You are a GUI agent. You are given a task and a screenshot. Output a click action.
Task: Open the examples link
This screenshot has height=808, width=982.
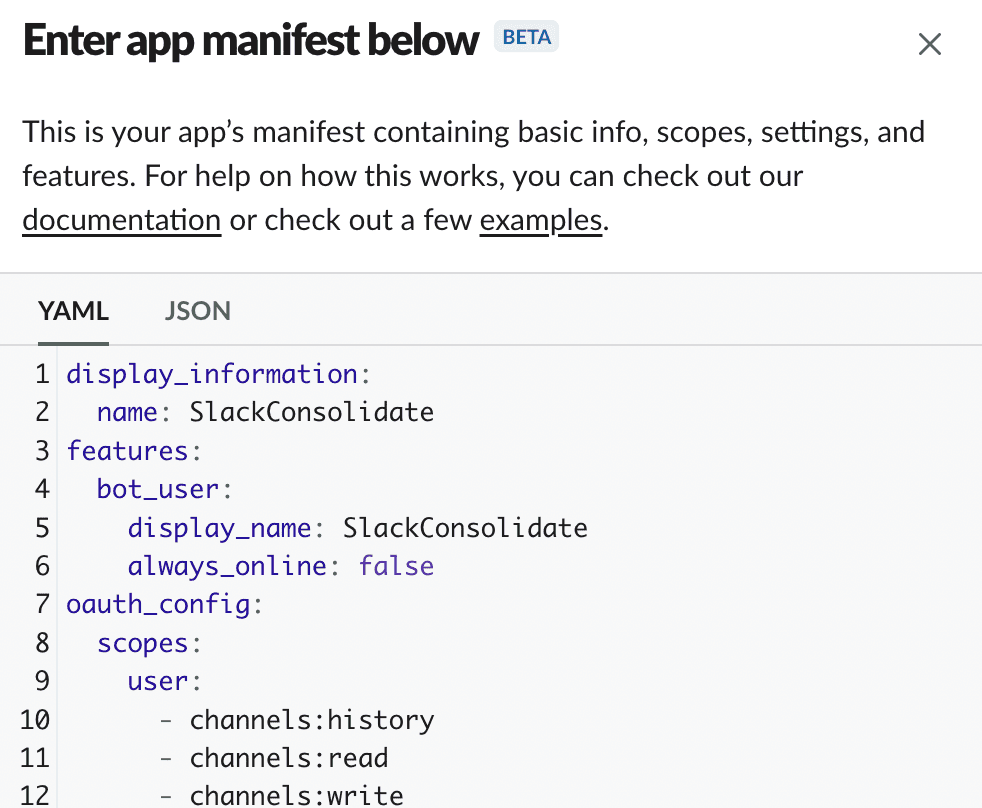(x=541, y=219)
